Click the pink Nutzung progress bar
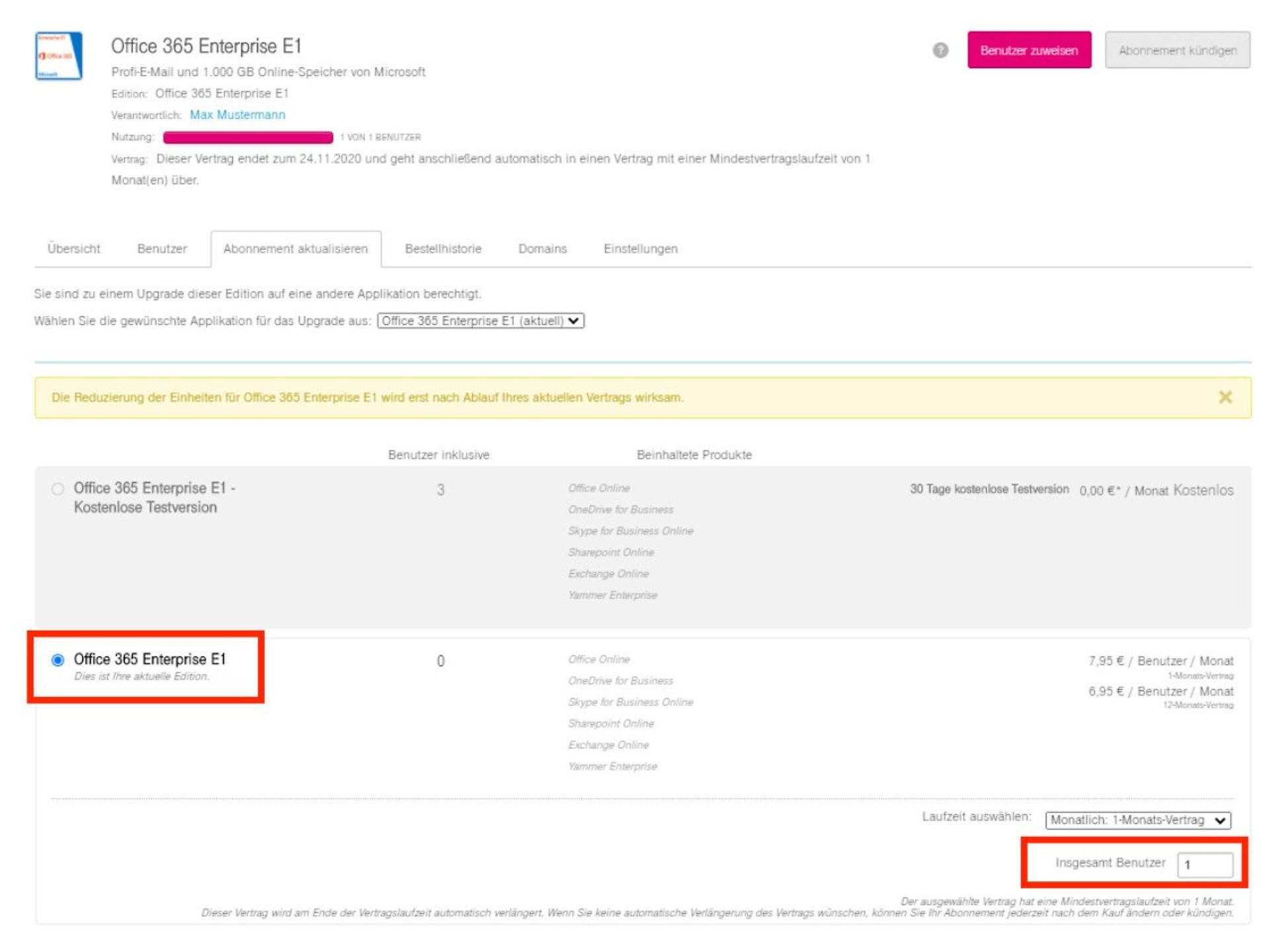Screen dimensions: 1270x952 click(x=248, y=137)
